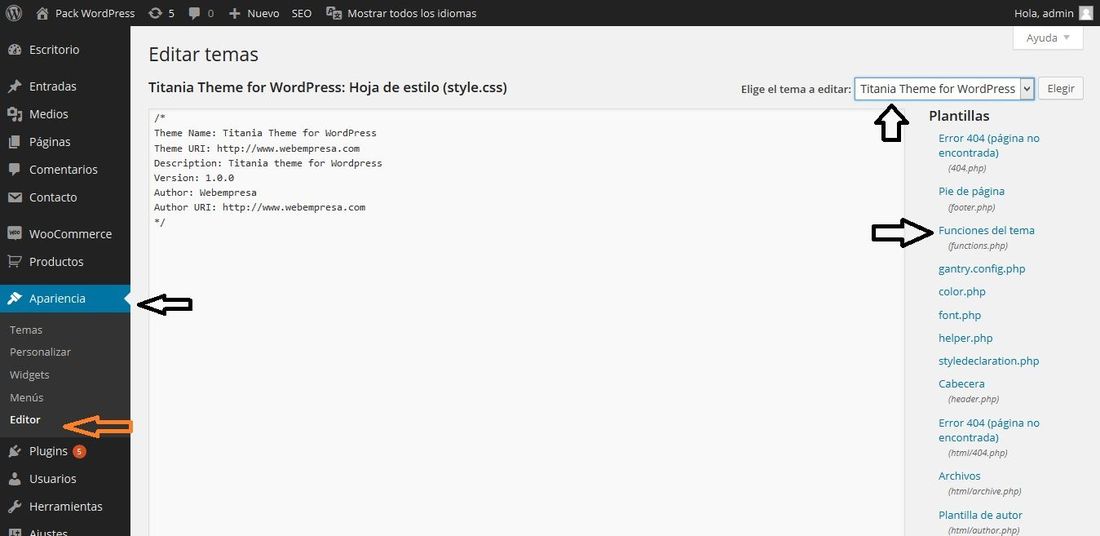Click Mostrar todos los idiomas
Screen dimensions: 1100x536
(412, 13)
